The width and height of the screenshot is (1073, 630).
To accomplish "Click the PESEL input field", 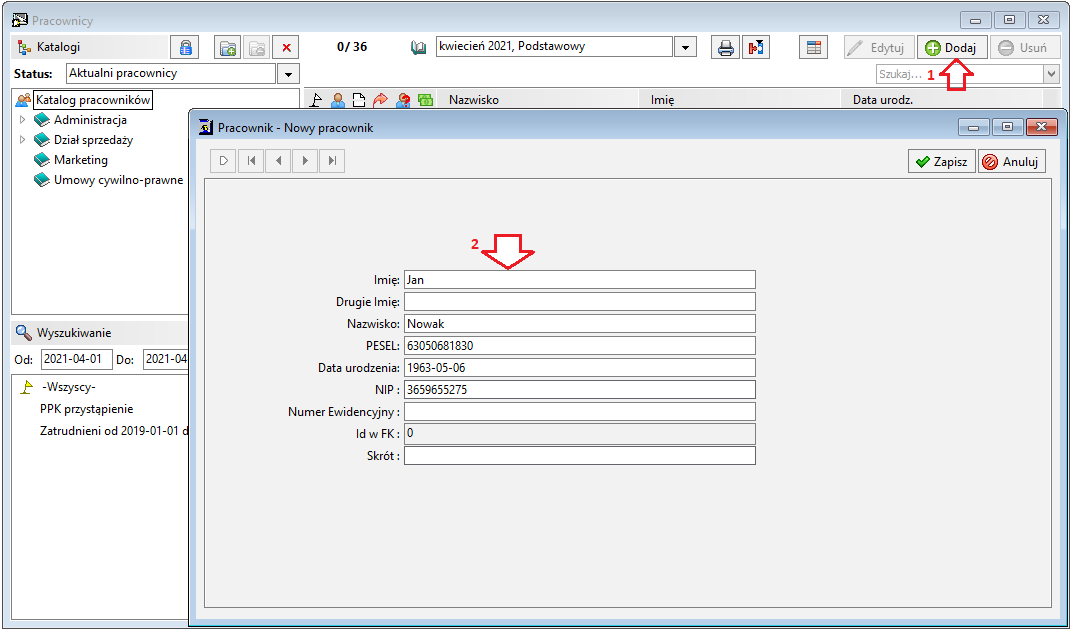I will pos(580,345).
